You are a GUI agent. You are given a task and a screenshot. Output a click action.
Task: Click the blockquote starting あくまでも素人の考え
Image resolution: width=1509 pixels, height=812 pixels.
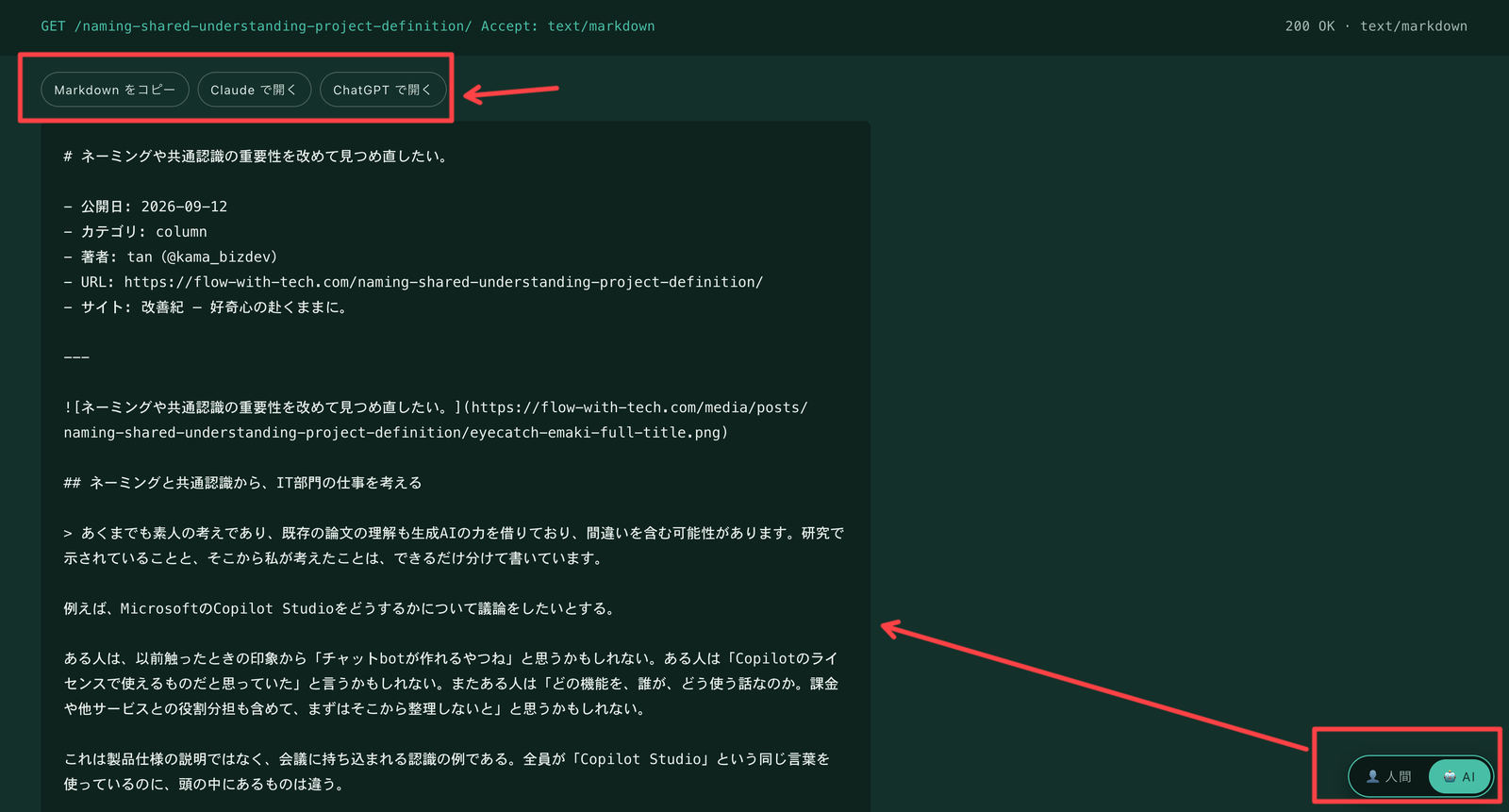454,545
